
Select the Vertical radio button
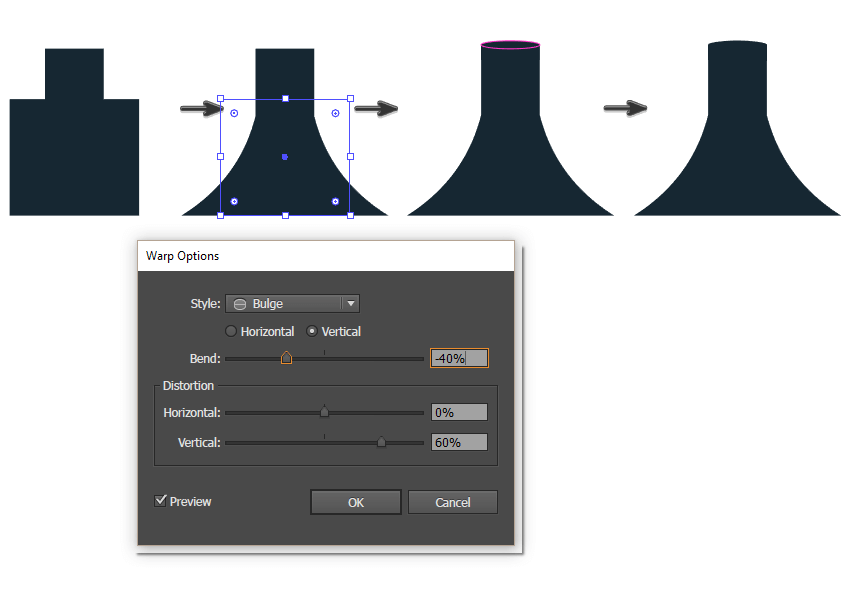click(314, 331)
